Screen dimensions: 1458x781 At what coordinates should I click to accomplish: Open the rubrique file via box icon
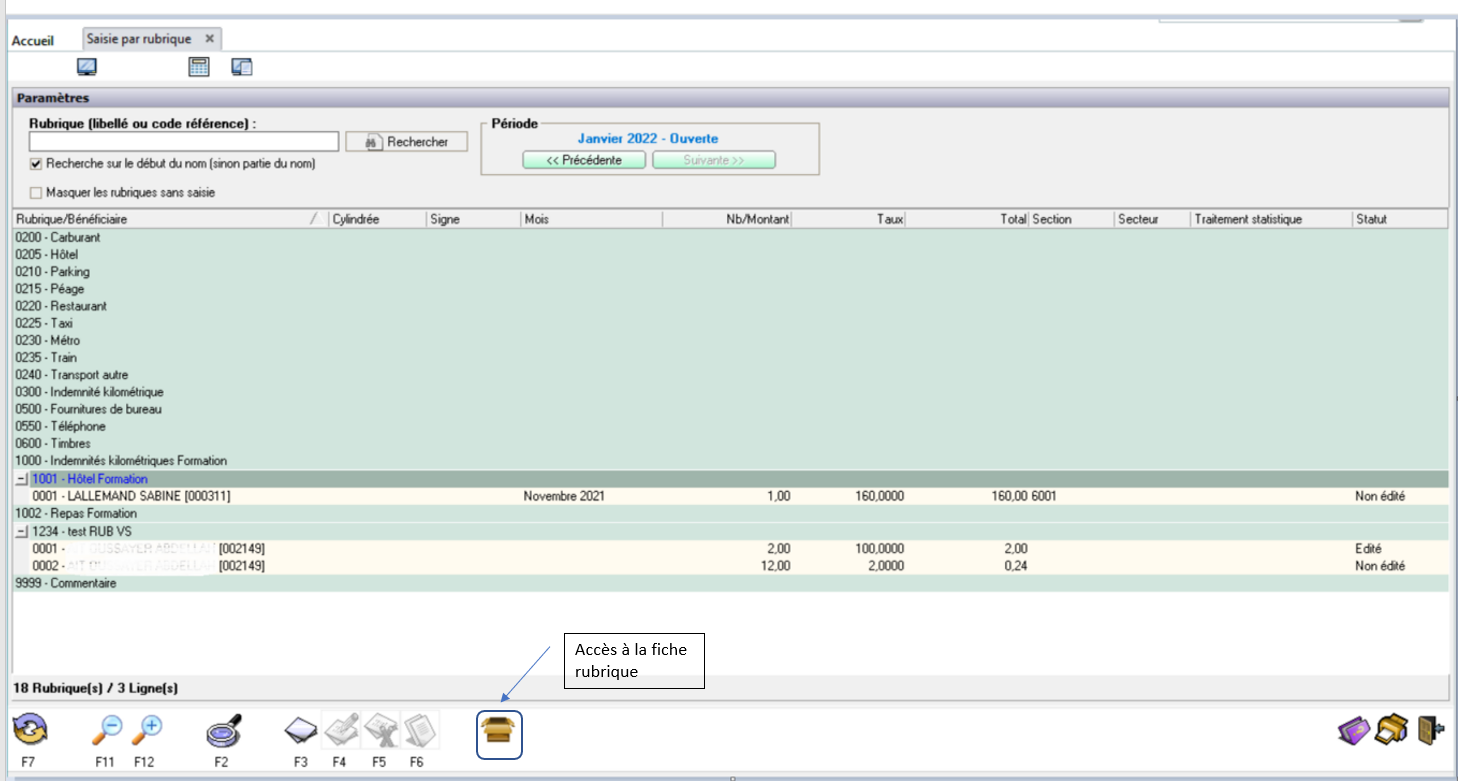pyautogui.click(x=499, y=733)
